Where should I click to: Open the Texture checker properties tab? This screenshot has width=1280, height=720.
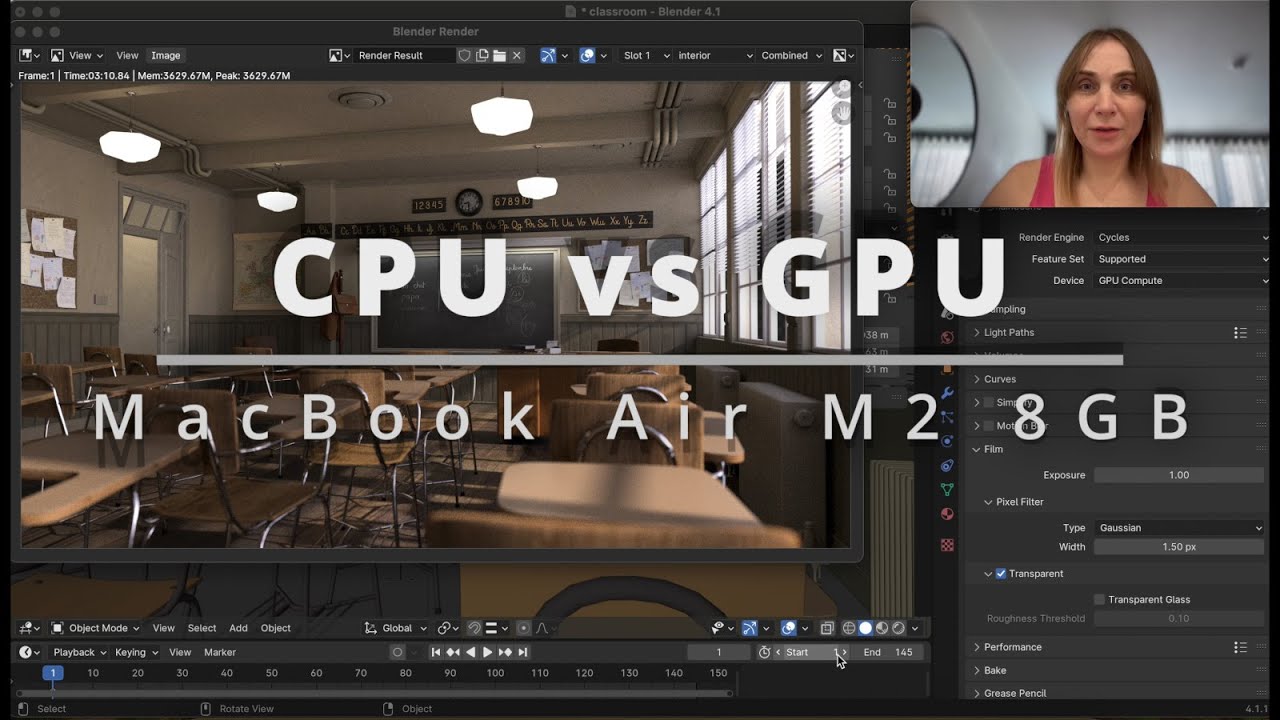pyautogui.click(x=947, y=545)
